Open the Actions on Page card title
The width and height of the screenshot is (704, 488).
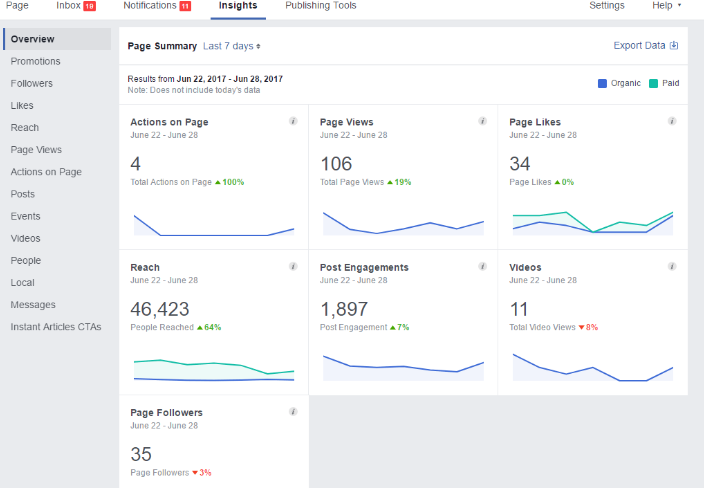[x=169, y=122]
